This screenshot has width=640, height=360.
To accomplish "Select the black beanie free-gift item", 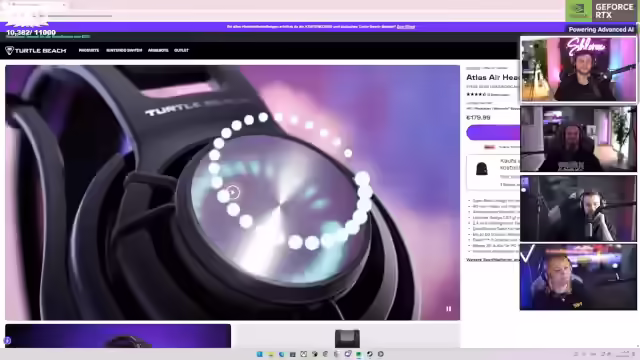I will point(482,169).
